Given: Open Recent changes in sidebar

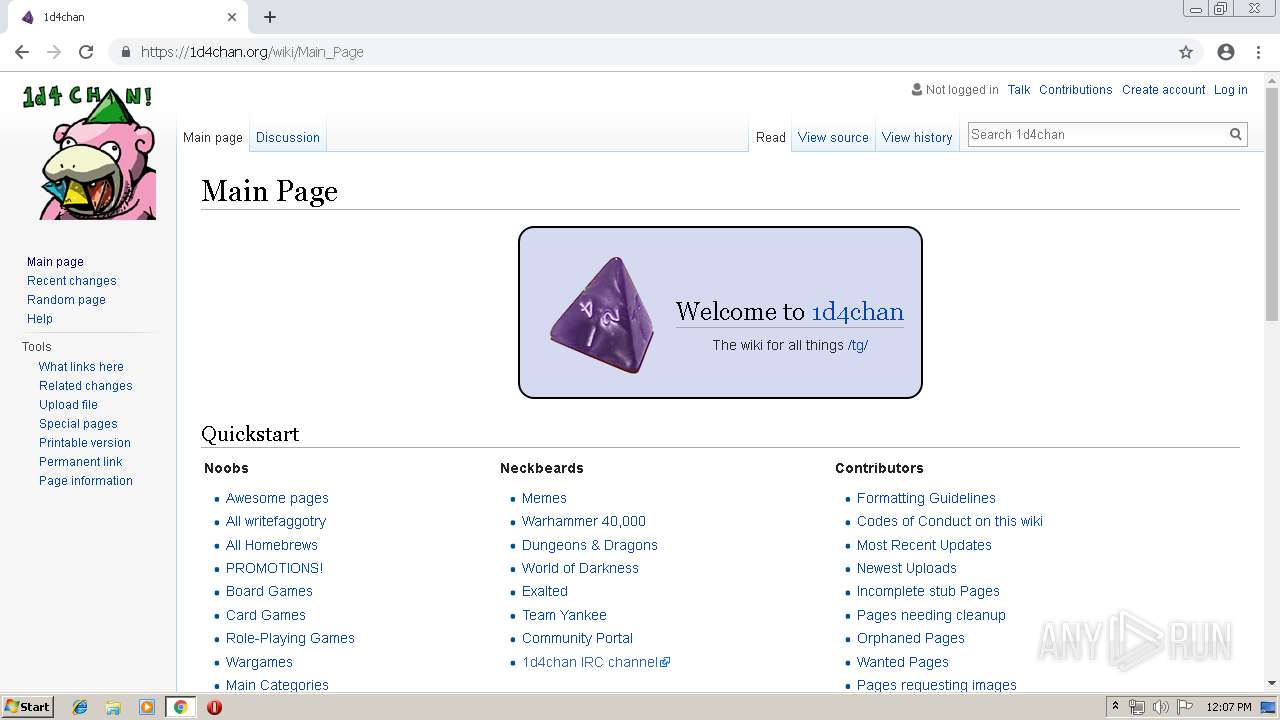Looking at the screenshot, I should tap(72, 281).
